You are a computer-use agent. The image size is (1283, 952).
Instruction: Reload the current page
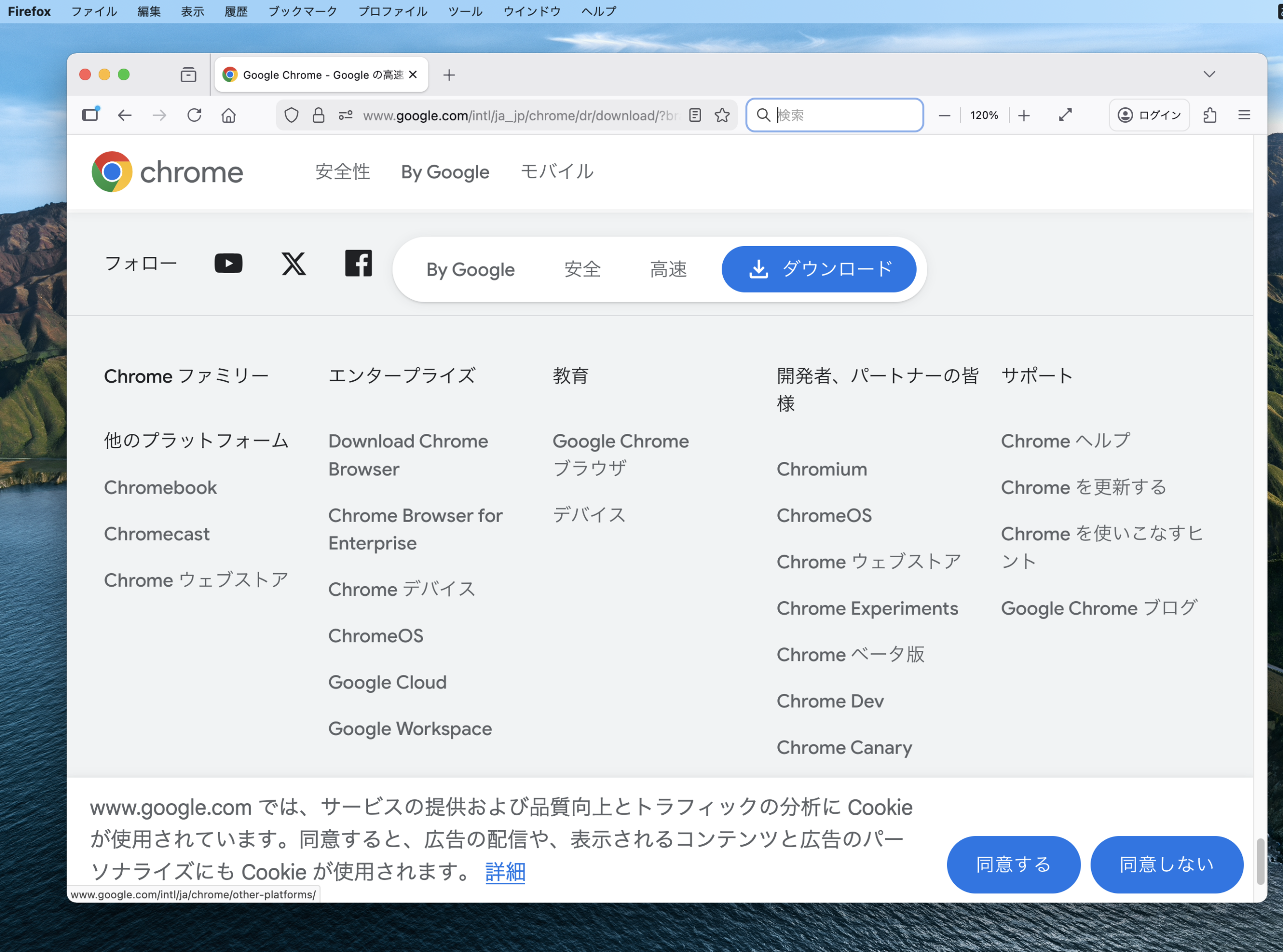point(194,115)
